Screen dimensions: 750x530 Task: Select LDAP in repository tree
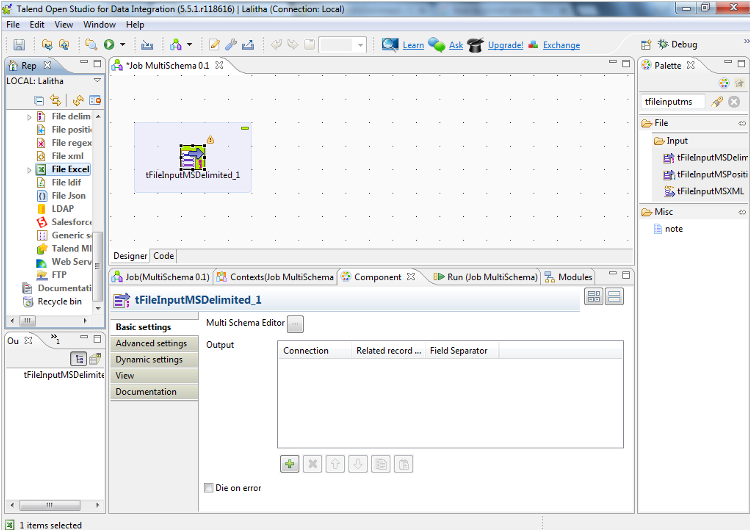tap(63, 209)
